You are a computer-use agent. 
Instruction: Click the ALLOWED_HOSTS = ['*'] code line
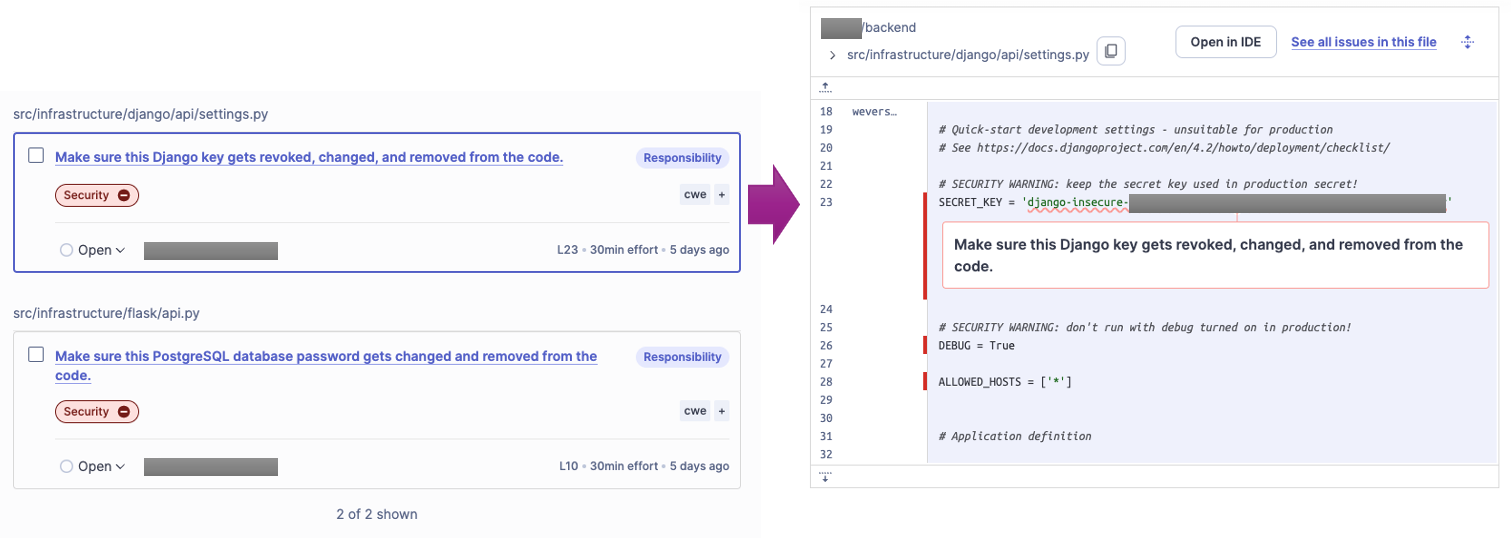(1005, 381)
